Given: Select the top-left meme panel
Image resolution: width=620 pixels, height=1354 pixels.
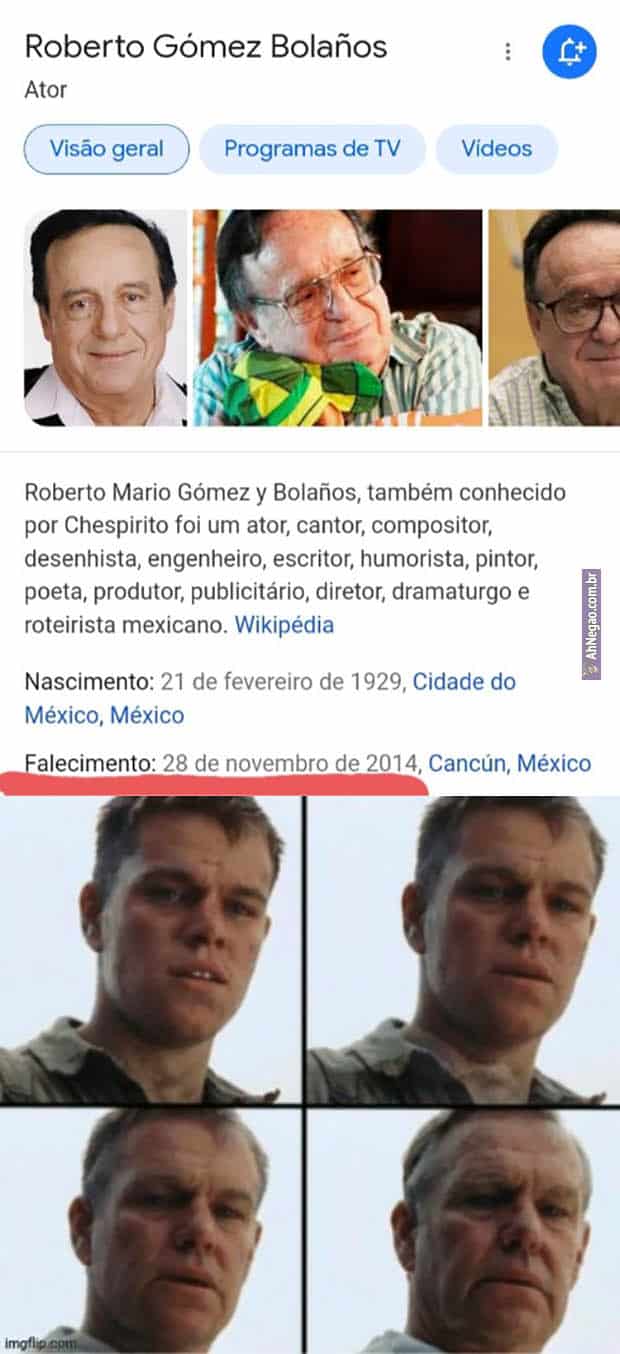Looking at the screenshot, I should point(151,949).
